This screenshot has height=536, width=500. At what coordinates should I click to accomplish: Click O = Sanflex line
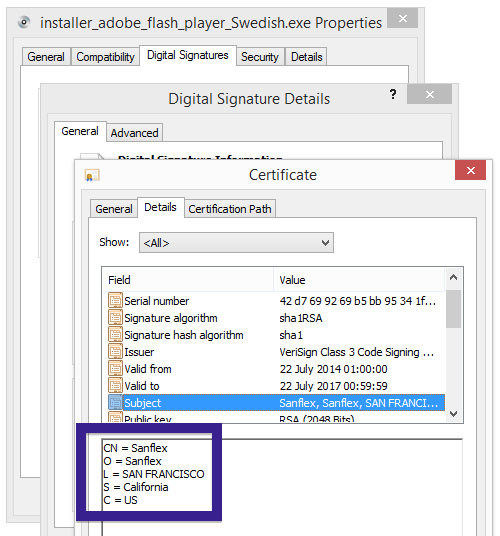click(x=132, y=461)
